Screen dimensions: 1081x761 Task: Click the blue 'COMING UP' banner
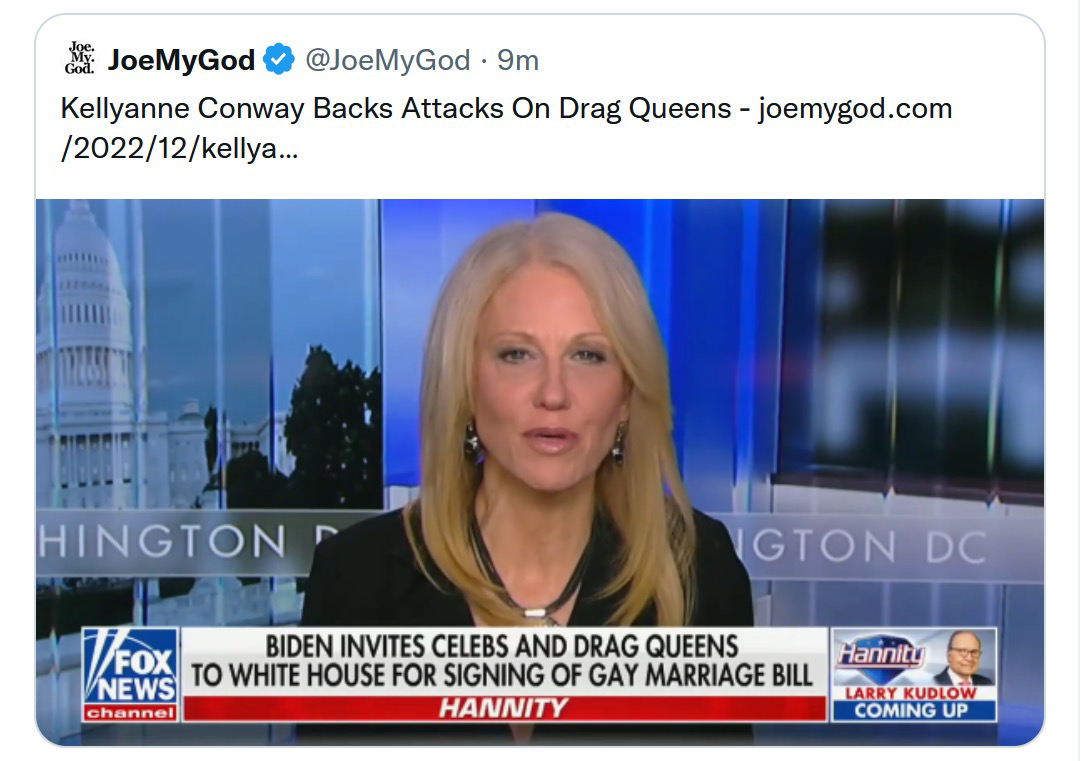coord(912,711)
